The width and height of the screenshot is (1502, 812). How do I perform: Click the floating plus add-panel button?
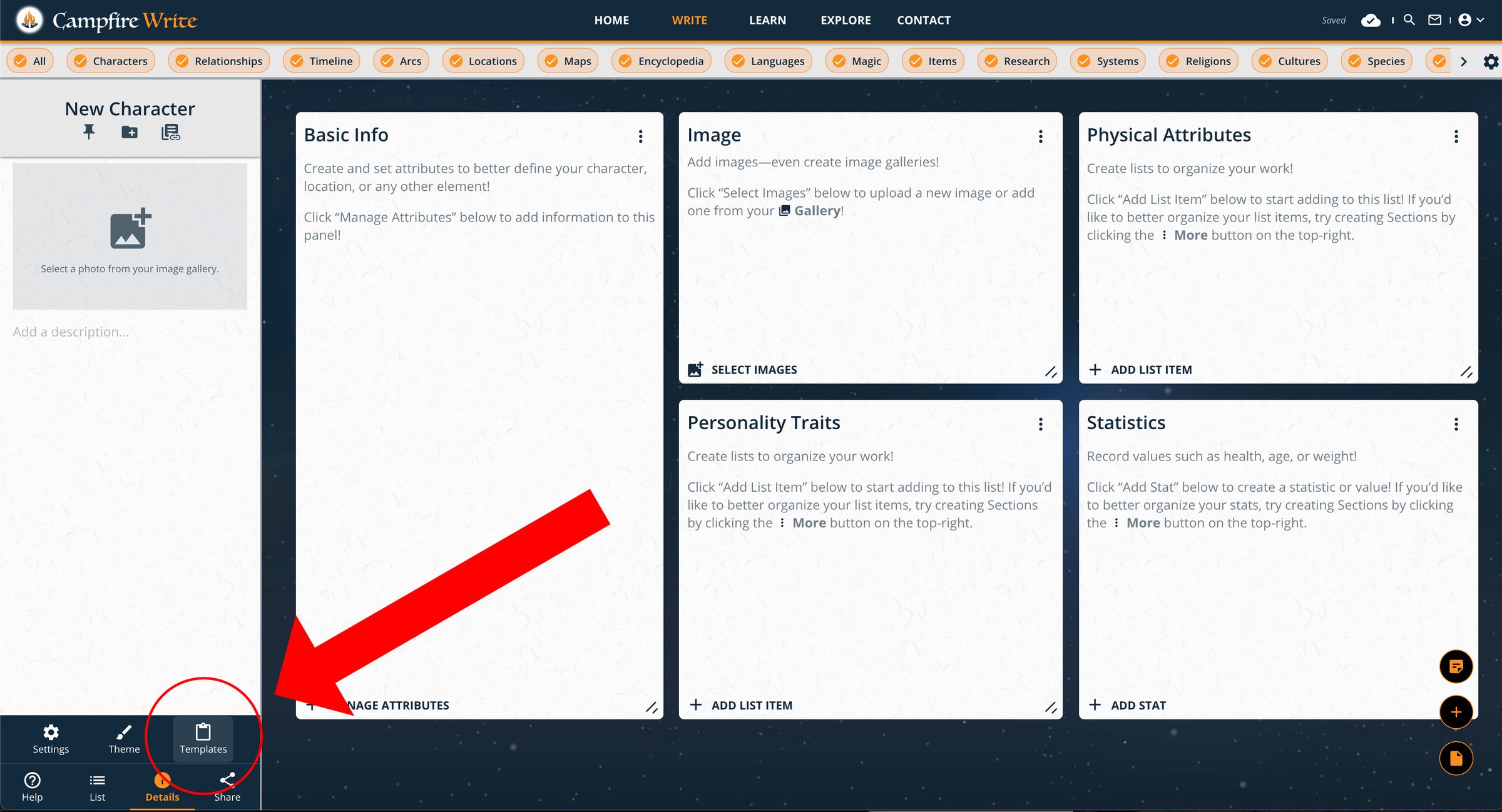[1456, 712]
